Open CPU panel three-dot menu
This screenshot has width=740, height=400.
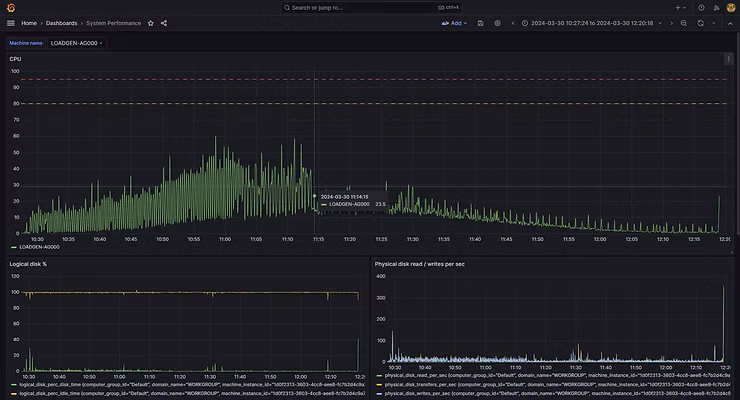(x=728, y=59)
